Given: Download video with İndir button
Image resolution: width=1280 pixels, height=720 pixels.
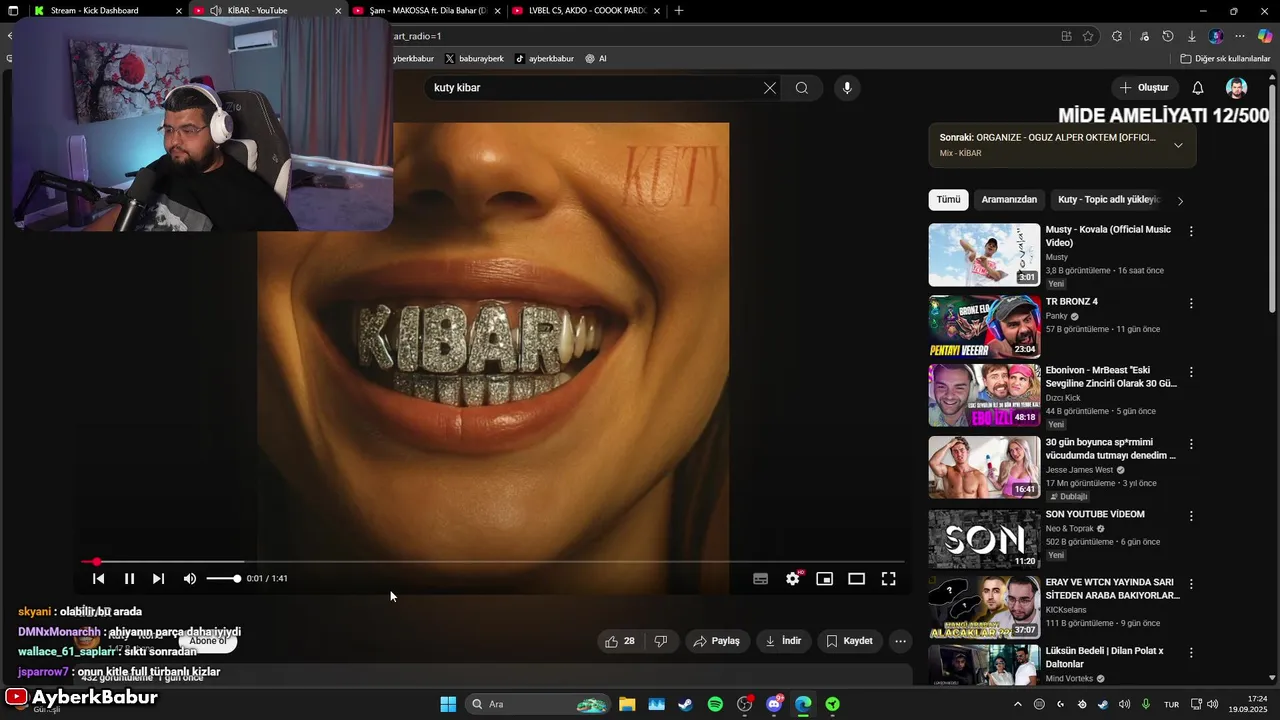Looking at the screenshot, I should tap(783, 641).
